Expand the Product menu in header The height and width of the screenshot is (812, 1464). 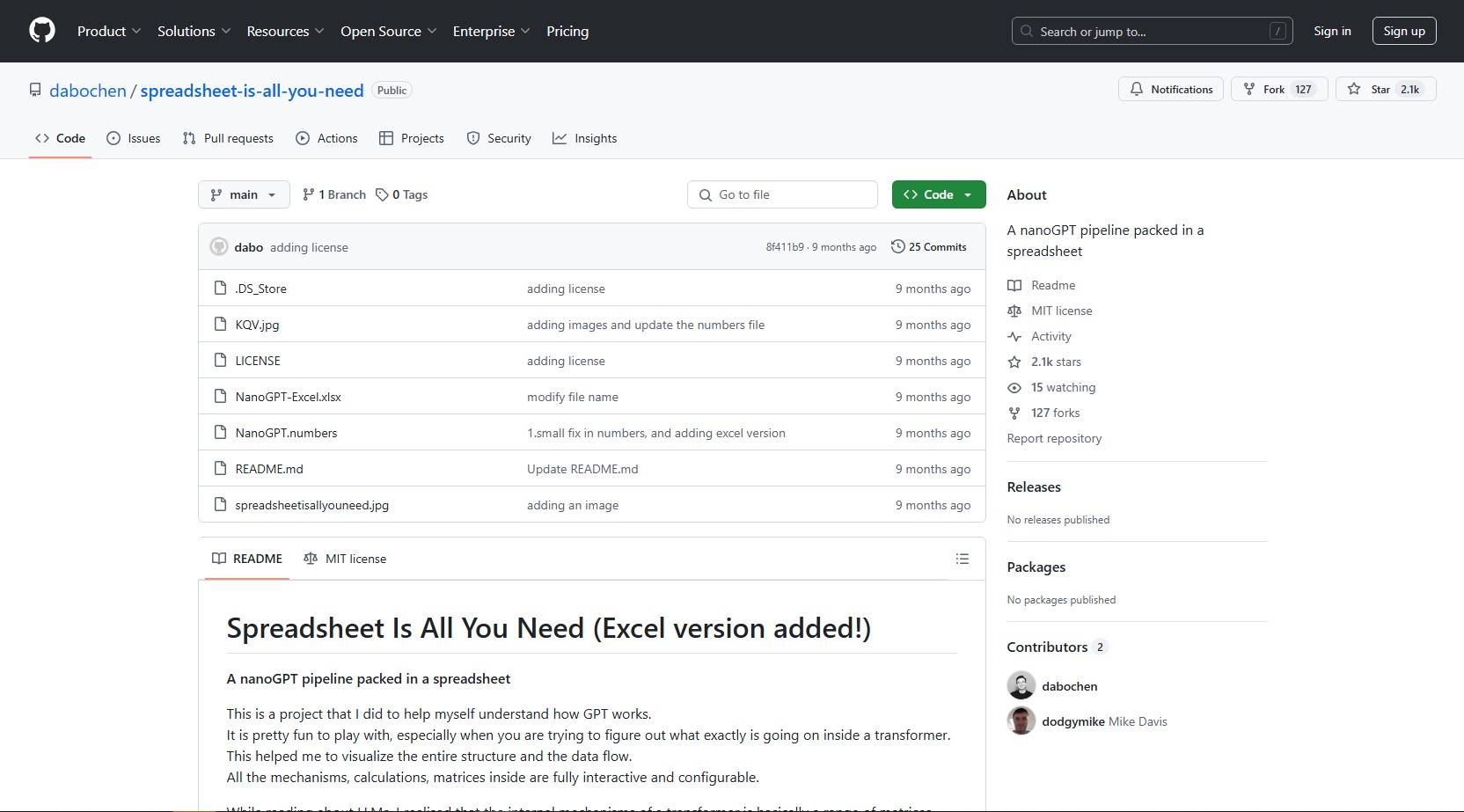(108, 32)
